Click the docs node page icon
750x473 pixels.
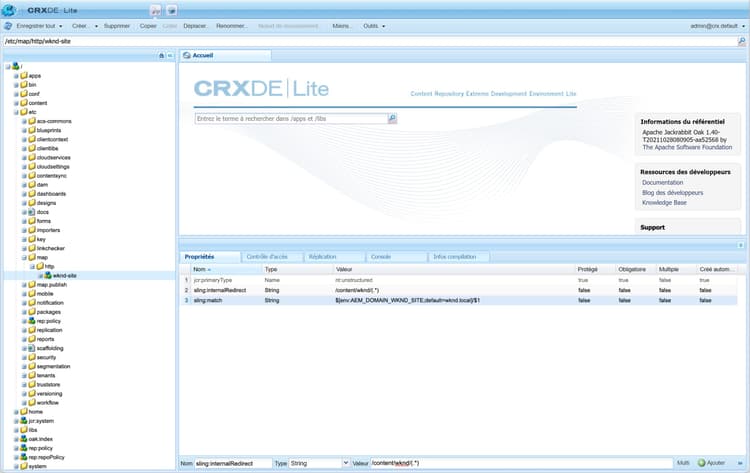(x=32, y=212)
